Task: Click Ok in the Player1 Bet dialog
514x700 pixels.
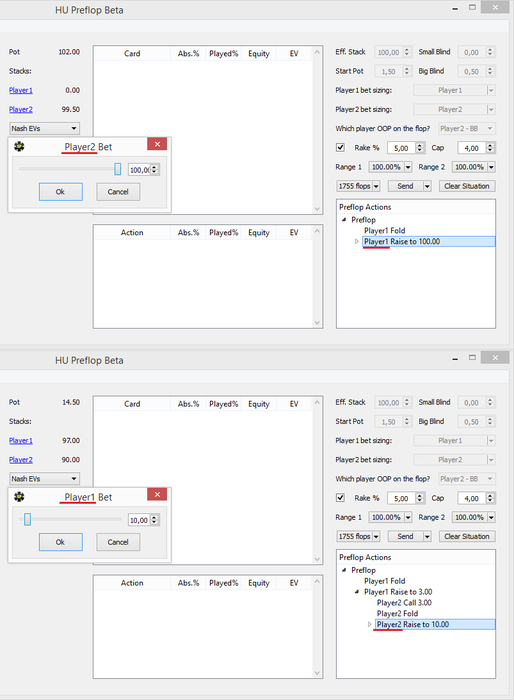Action: 61,542
